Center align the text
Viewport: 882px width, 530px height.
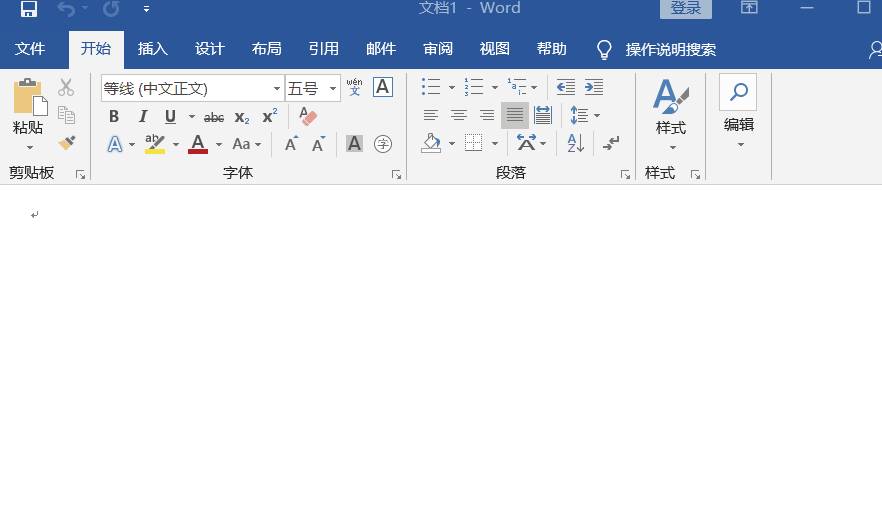click(458, 115)
